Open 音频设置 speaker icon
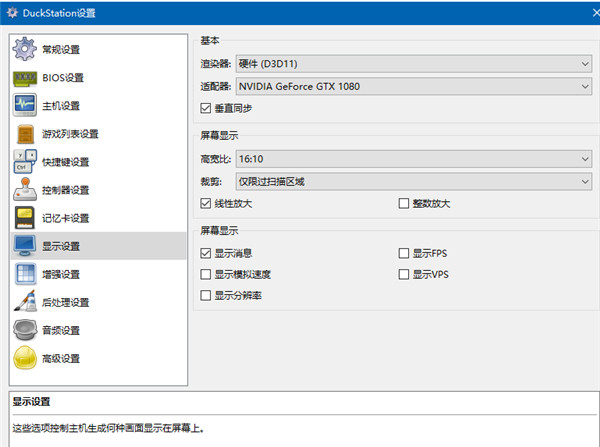This screenshot has height=447, width=600. point(26,330)
